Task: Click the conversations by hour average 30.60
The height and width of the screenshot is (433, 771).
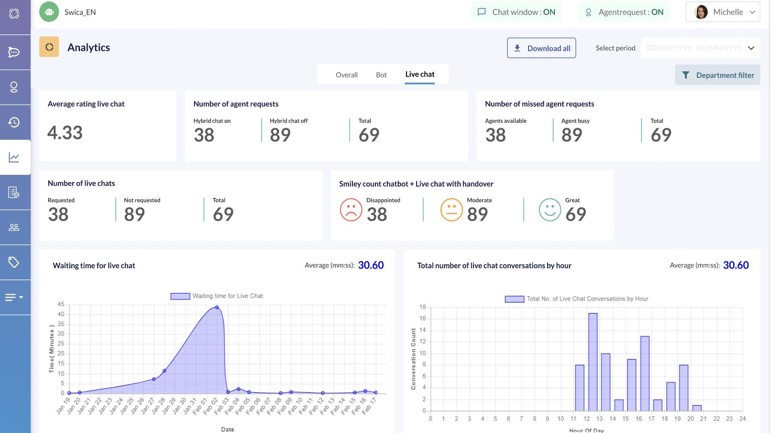Action: click(x=736, y=265)
